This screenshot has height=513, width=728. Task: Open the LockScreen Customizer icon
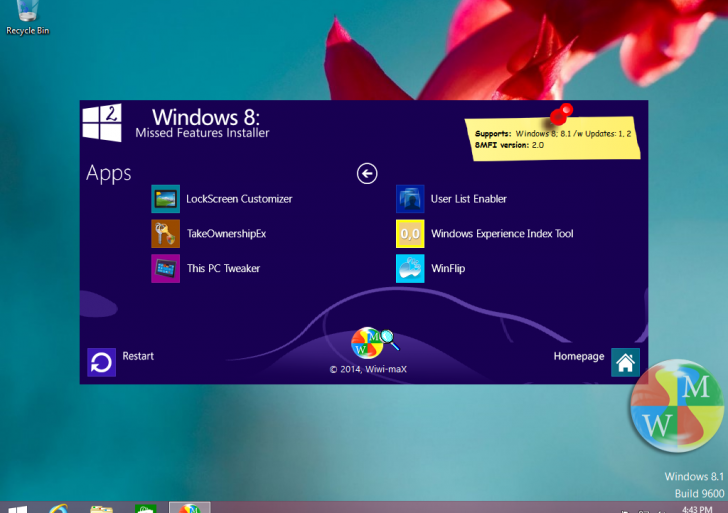pos(165,199)
